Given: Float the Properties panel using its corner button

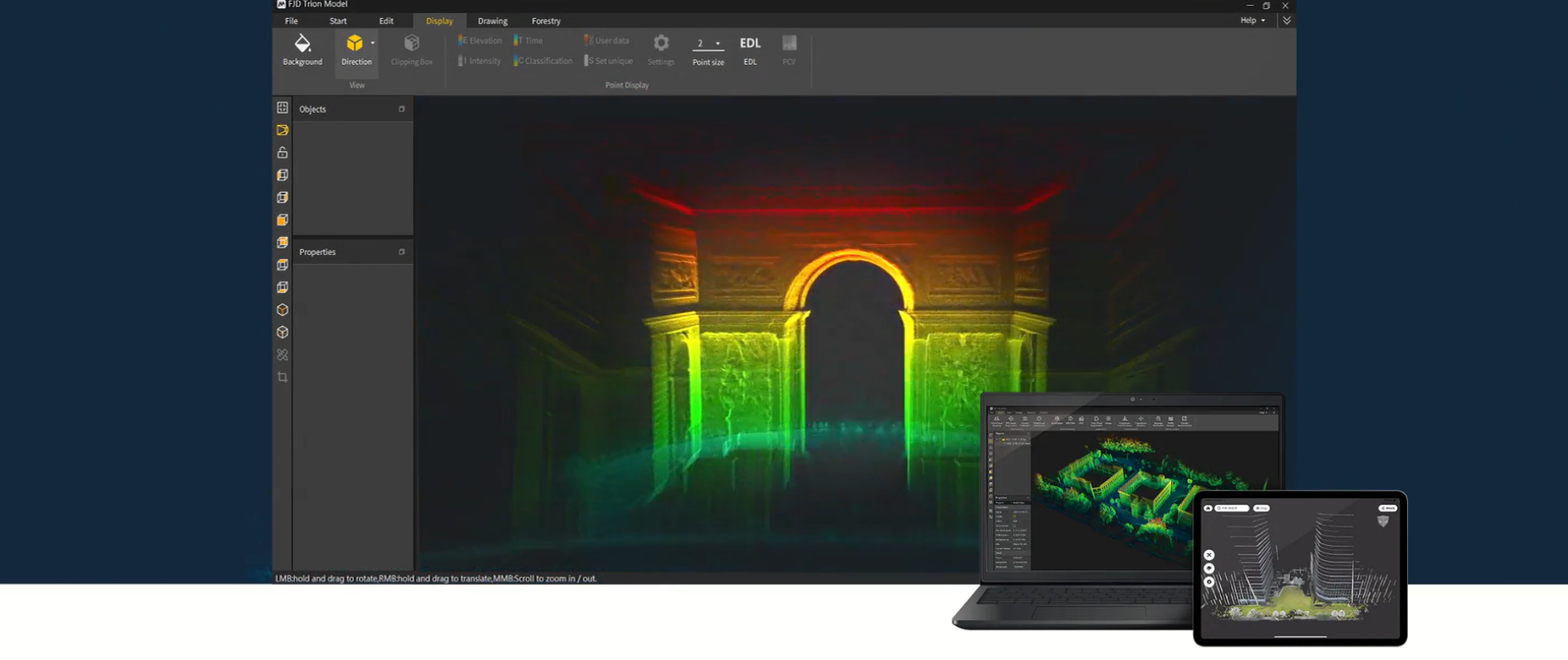Looking at the screenshot, I should click(402, 252).
